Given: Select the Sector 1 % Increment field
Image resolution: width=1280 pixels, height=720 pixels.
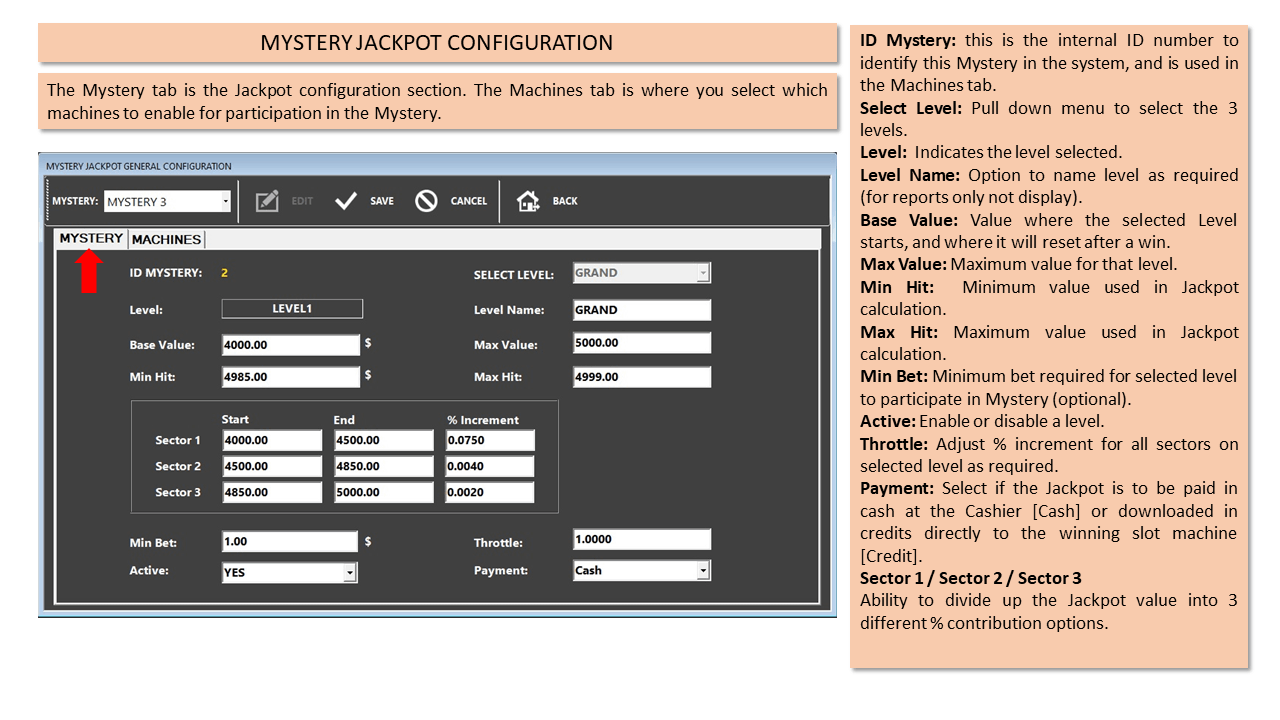Looking at the screenshot, I should pyautogui.click(x=490, y=440).
